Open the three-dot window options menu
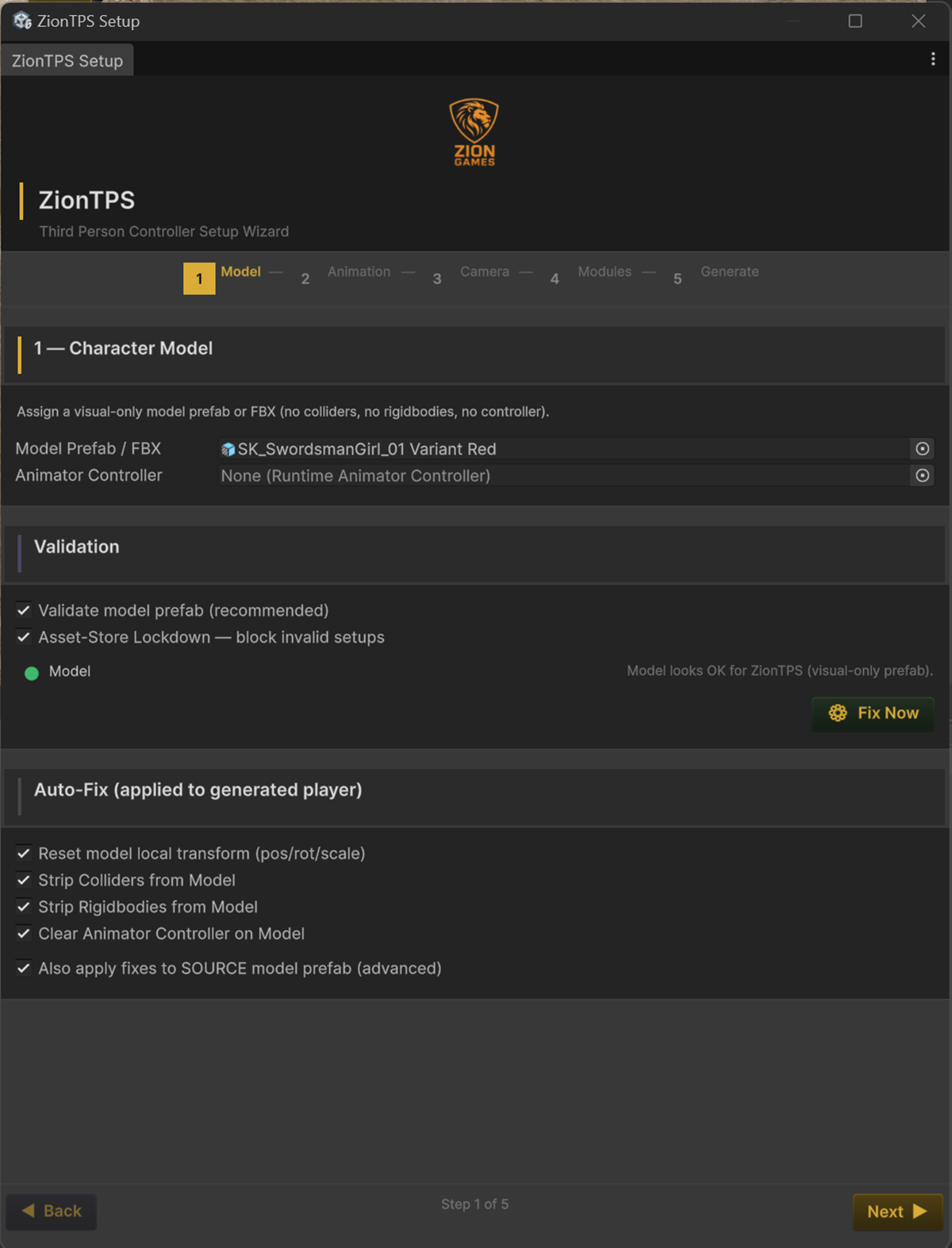 click(933, 60)
